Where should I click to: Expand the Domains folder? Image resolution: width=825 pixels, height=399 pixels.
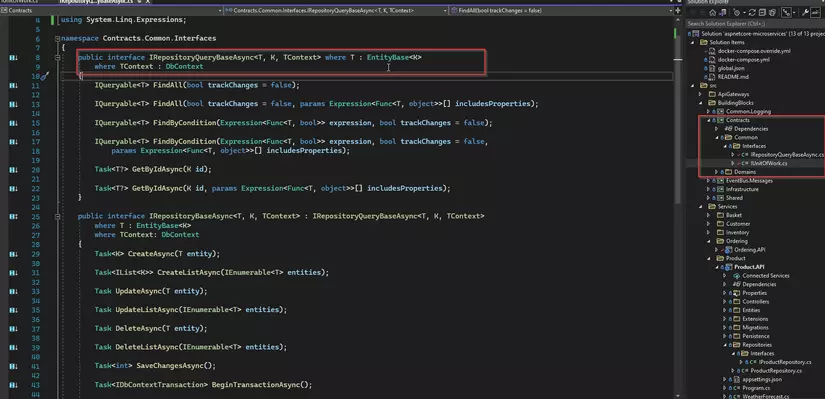click(x=717, y=172)
